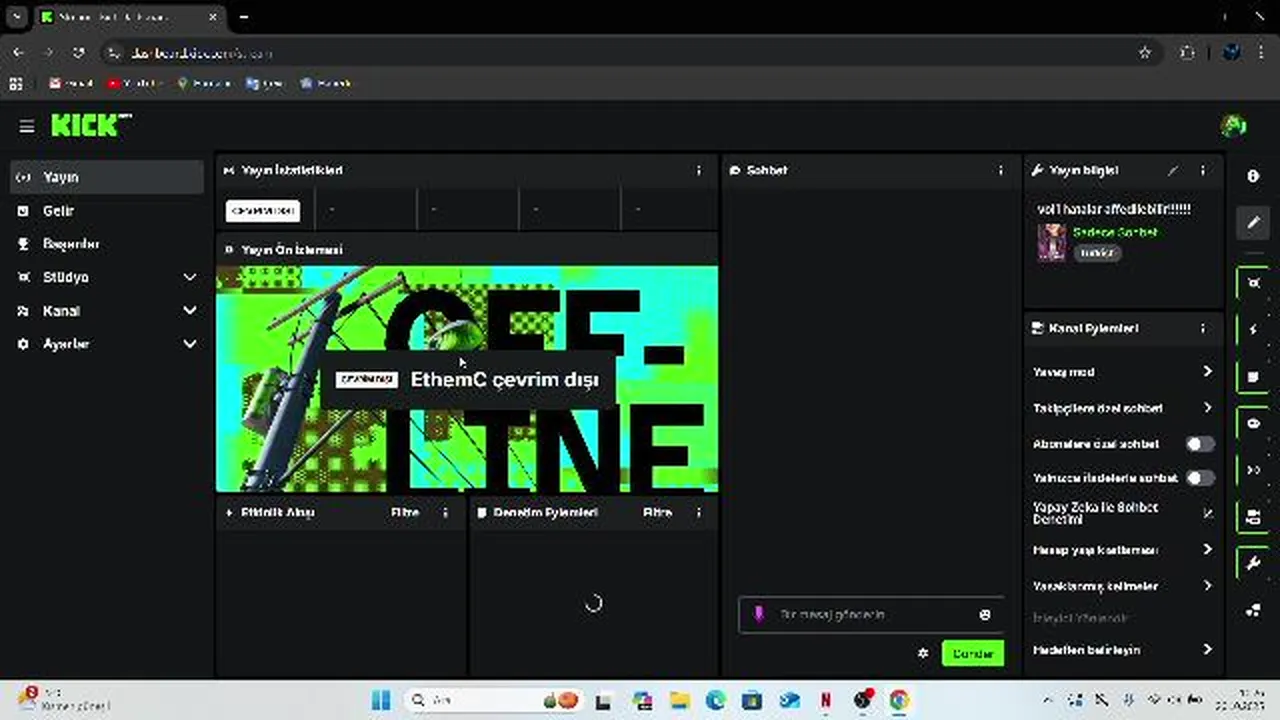Click the EthemC çevrim dışı label

504,380
